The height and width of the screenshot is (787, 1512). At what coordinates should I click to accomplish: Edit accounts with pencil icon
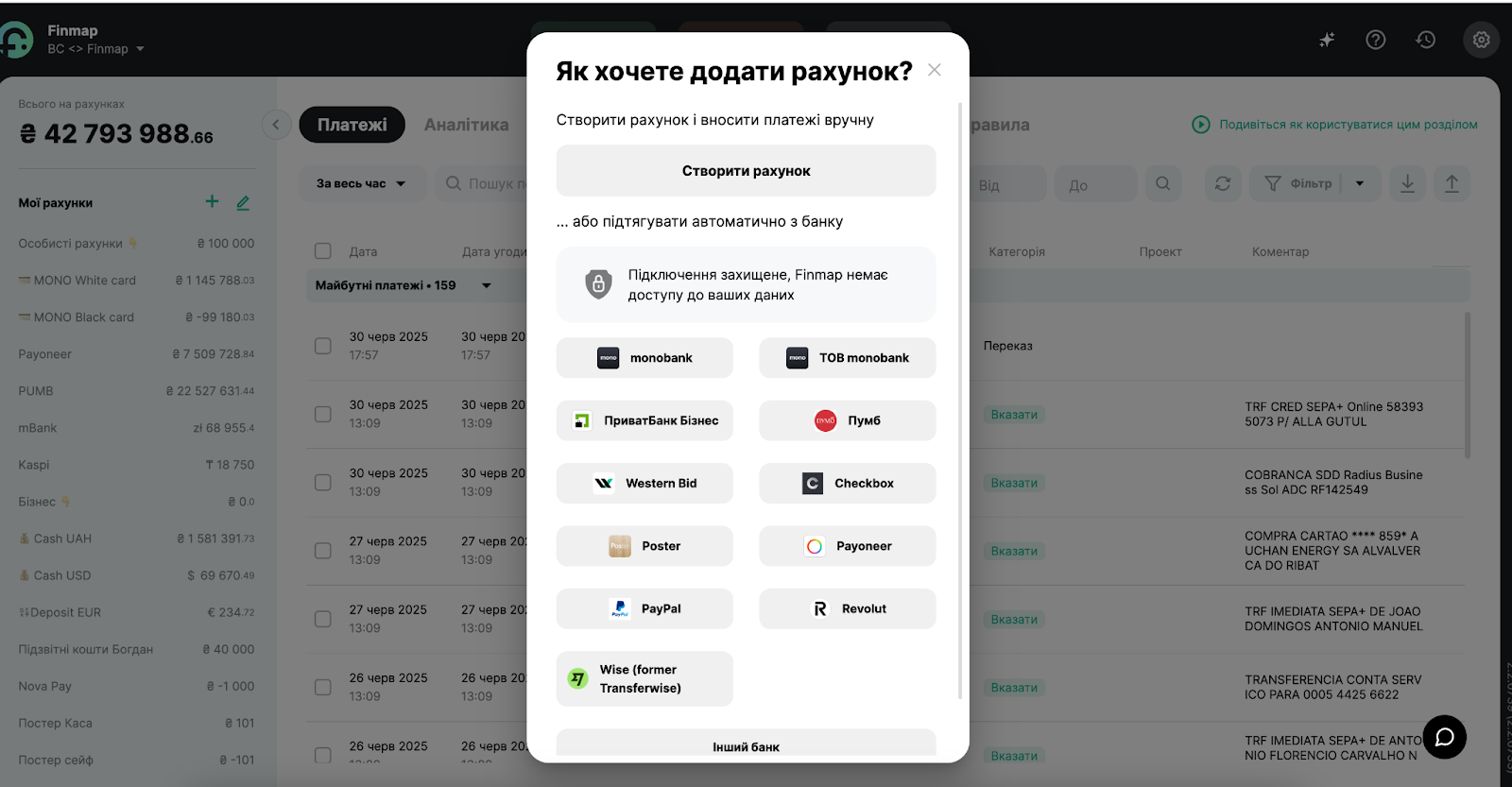[x=243, y=202]
